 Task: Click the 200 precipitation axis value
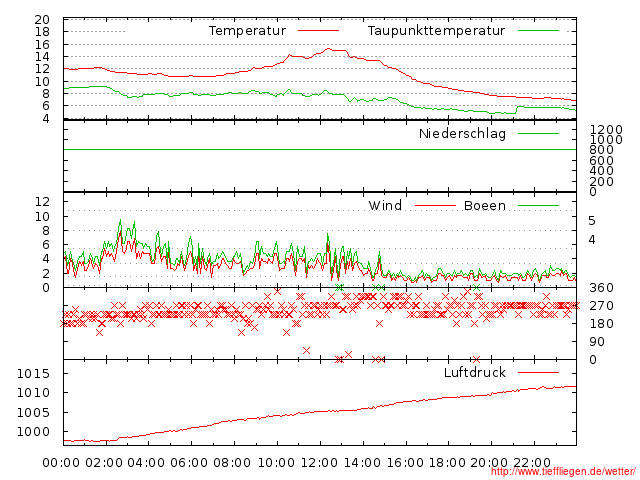click(601, 182)
